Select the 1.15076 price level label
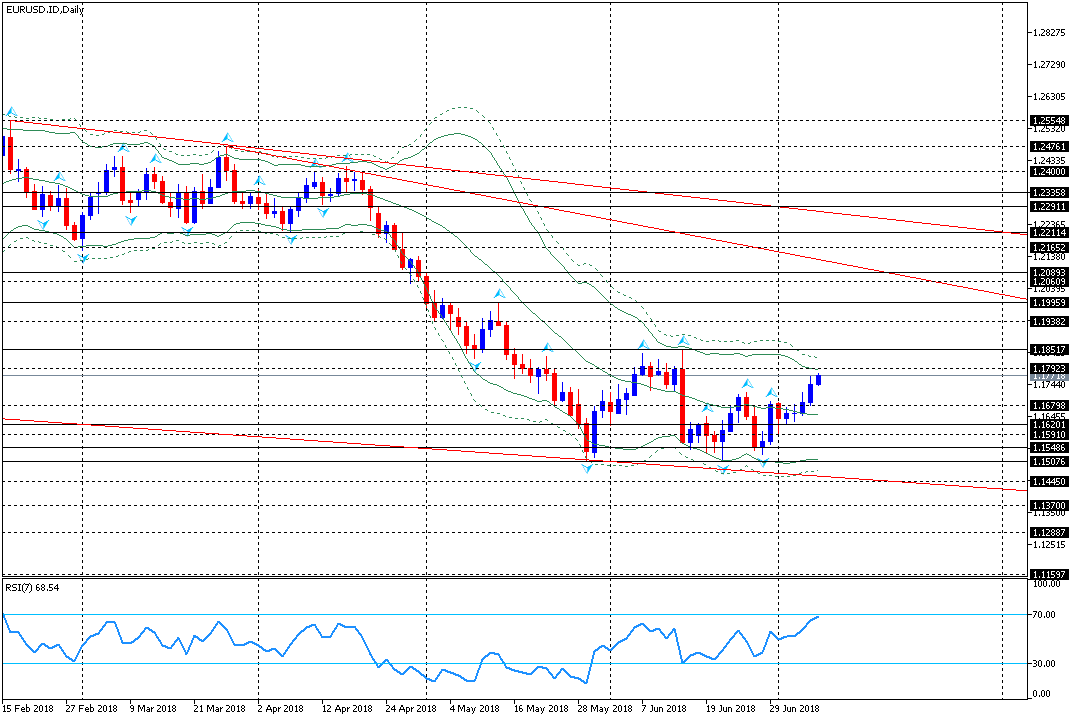Screen dimensions: 1080x720 click(x=1049, y=462)
